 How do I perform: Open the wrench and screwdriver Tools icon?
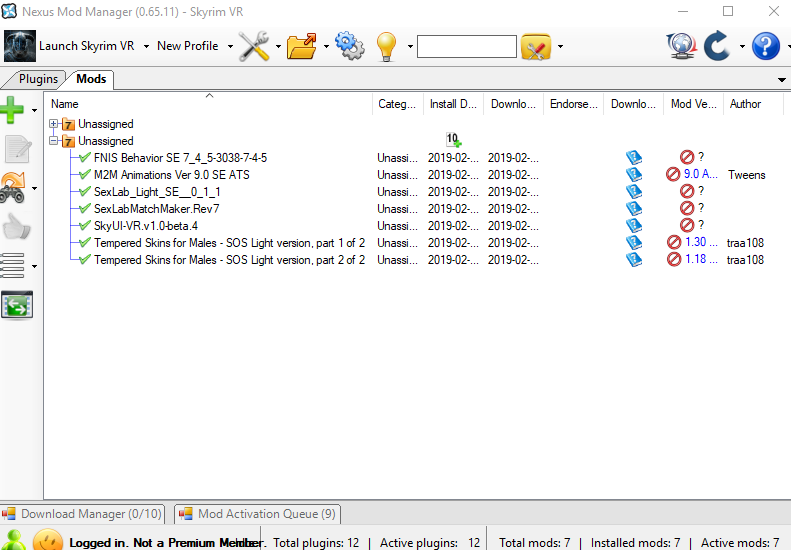click(x=254, y=46)
